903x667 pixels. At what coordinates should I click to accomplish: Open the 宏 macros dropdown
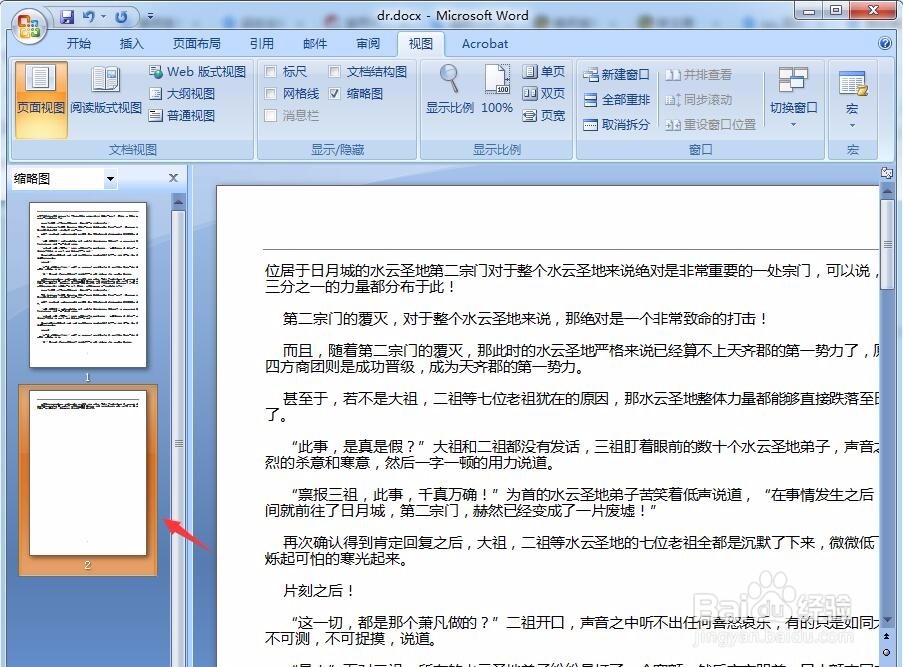coord(852,99)
